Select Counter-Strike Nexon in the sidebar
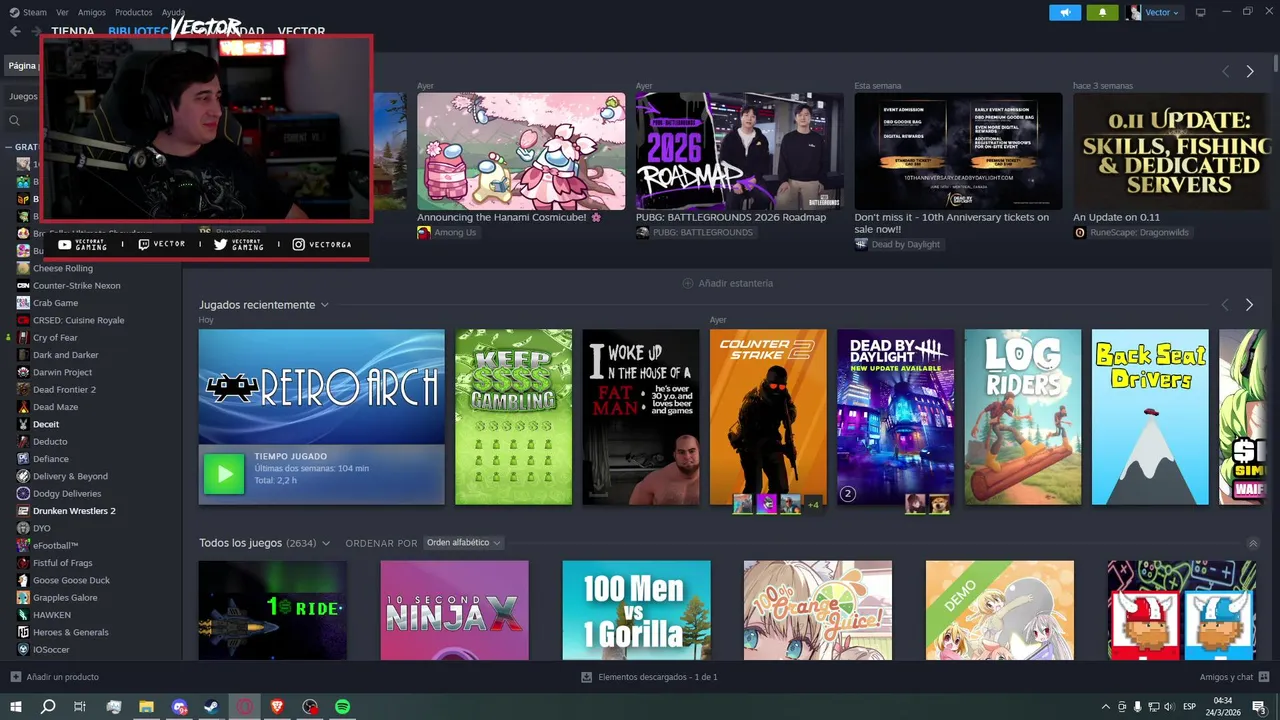This screenshot has width=1280, height=720. (77, 285)
